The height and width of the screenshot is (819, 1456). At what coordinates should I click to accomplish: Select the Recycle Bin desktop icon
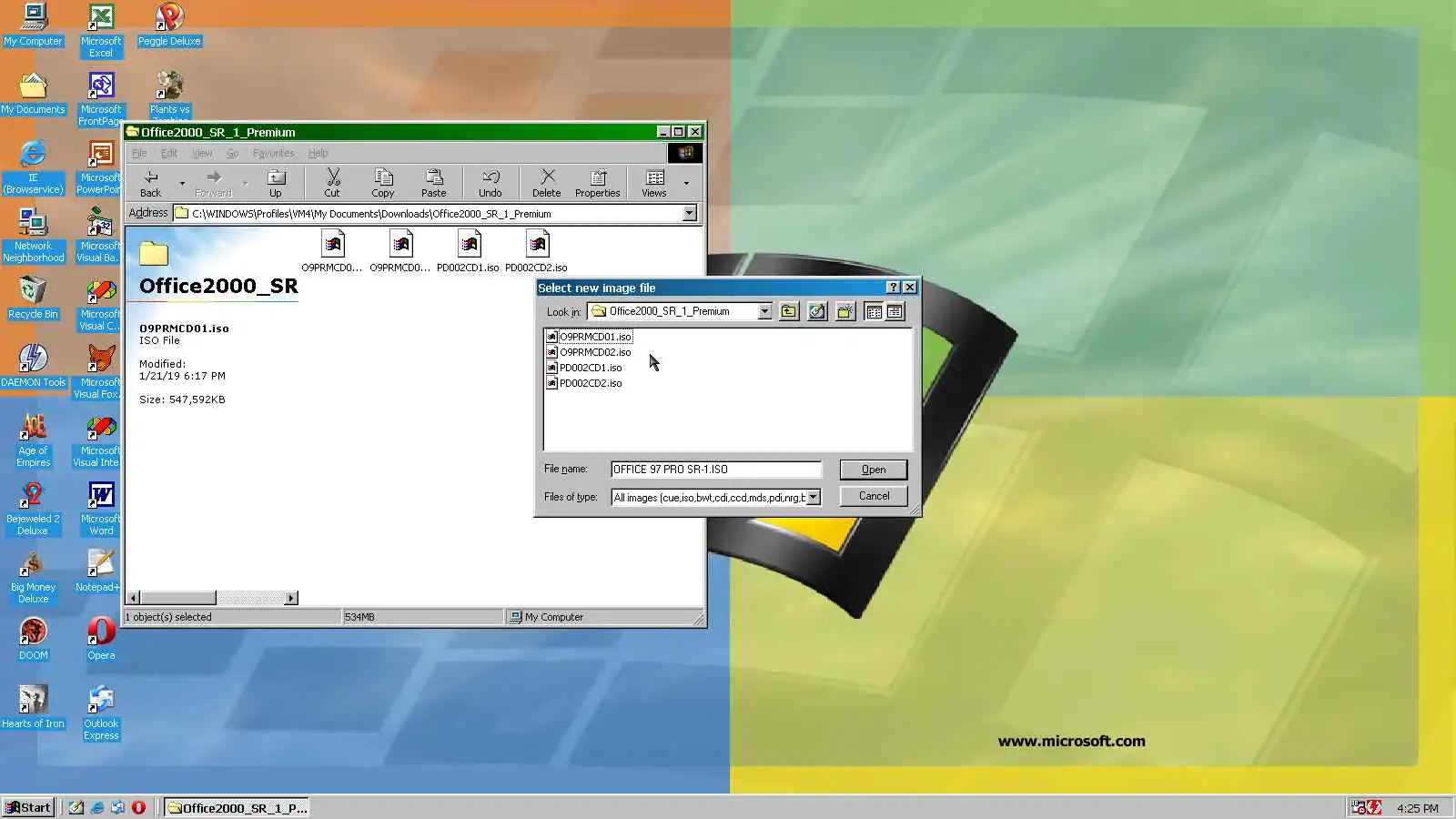(33, 298)
